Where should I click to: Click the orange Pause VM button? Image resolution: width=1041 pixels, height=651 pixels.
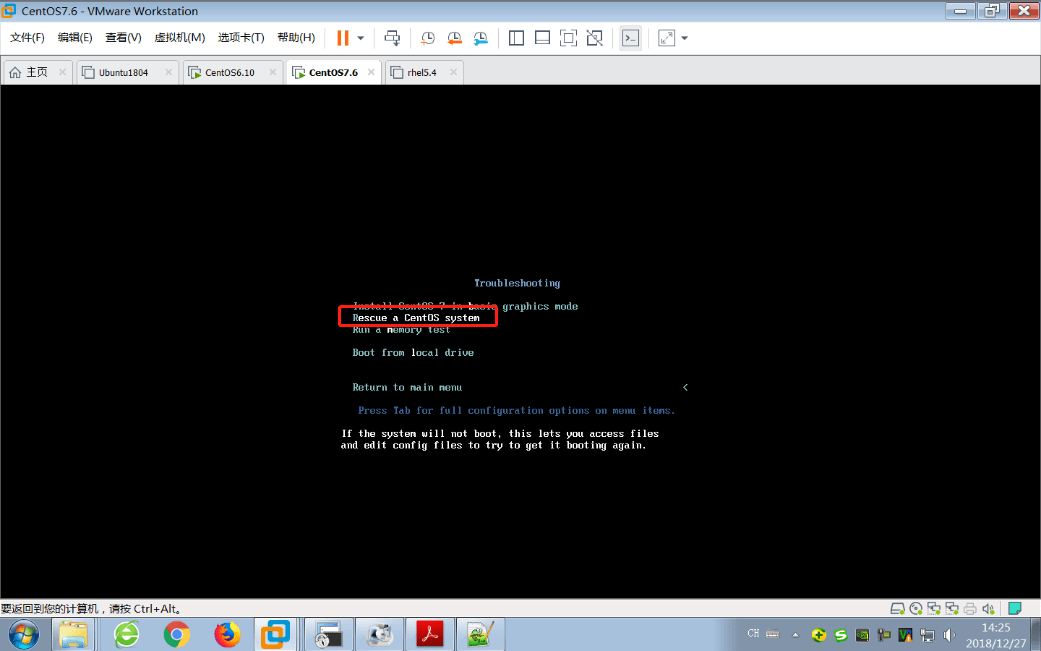343,38
